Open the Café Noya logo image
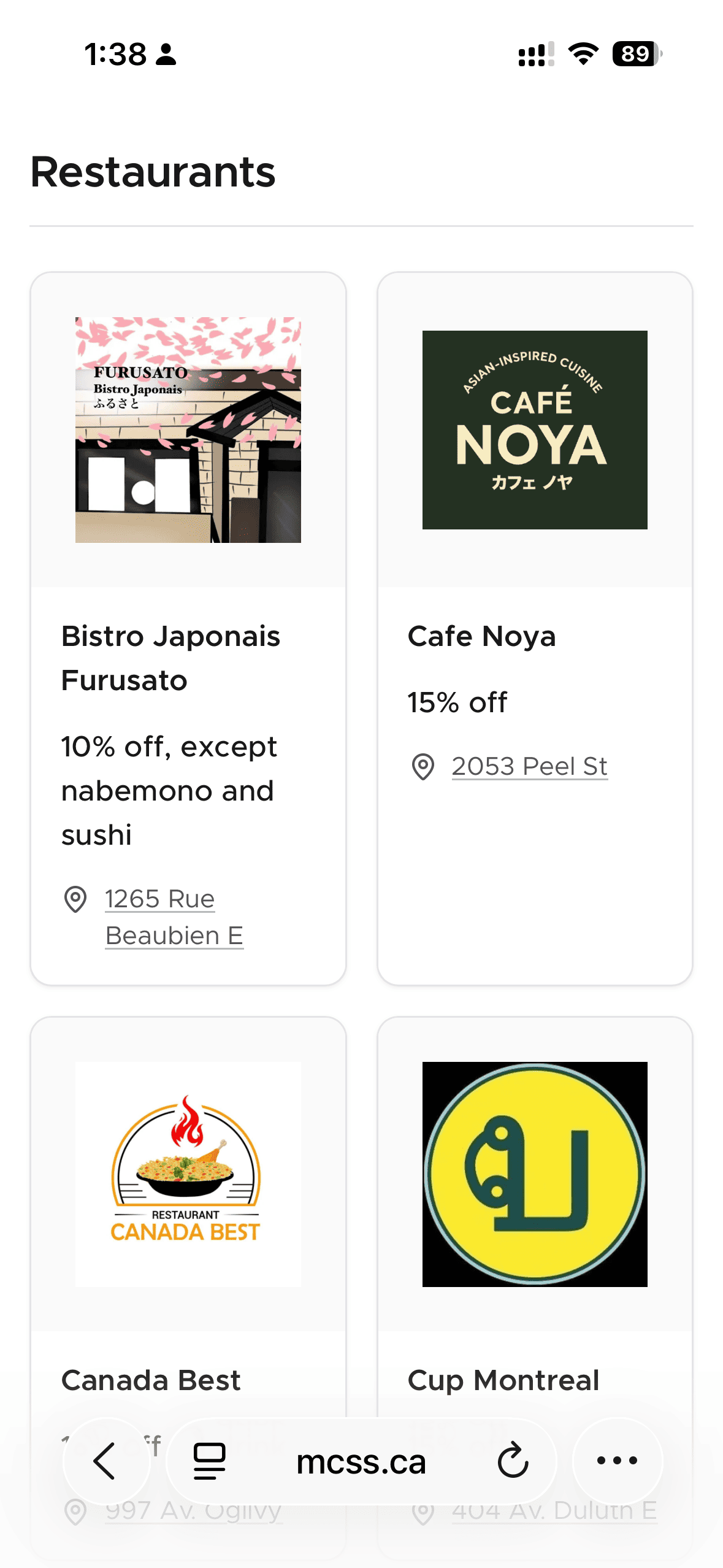723x1568 pixels. 535,430
